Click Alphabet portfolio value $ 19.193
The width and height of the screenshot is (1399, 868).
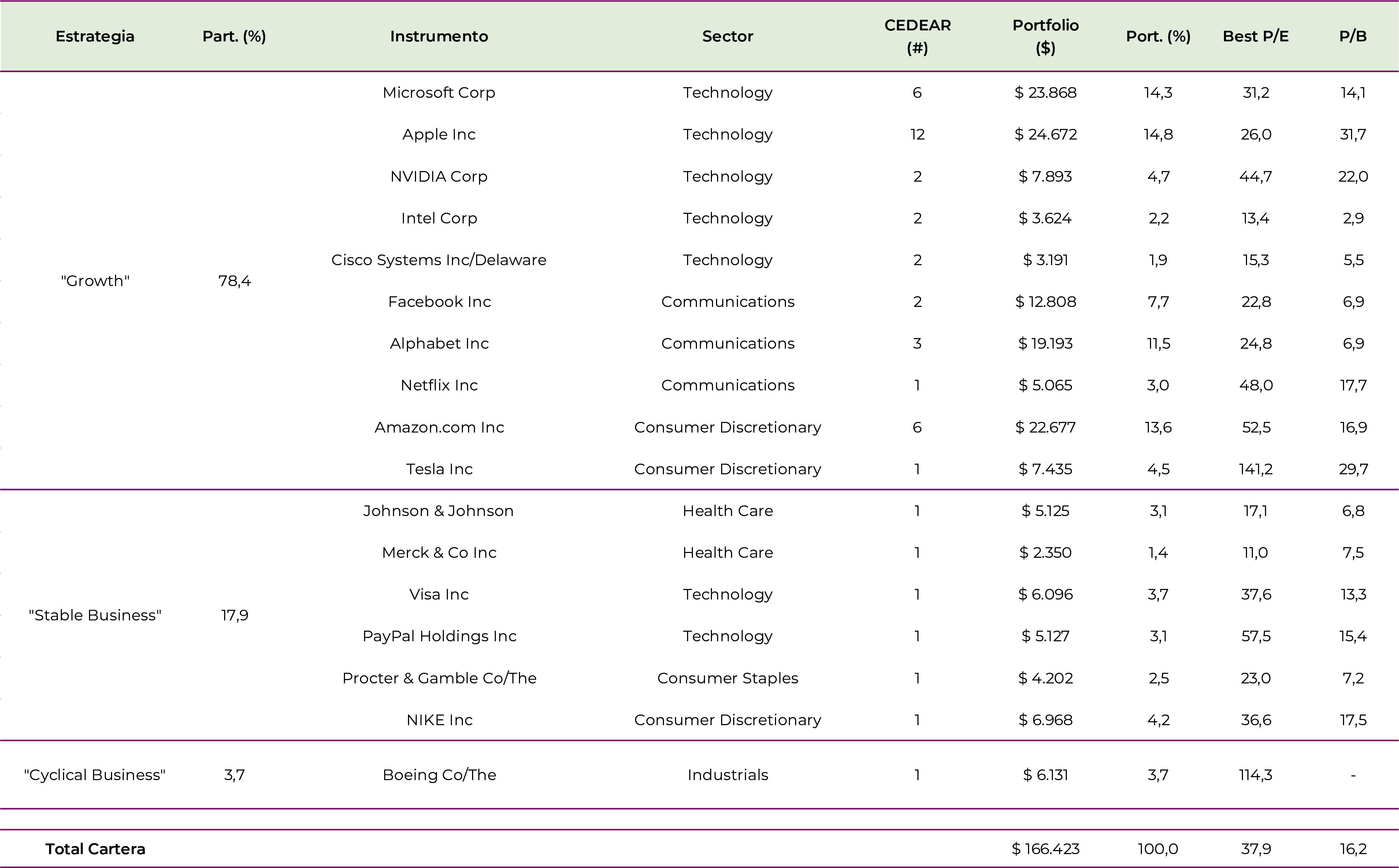tap(1045, 343)
